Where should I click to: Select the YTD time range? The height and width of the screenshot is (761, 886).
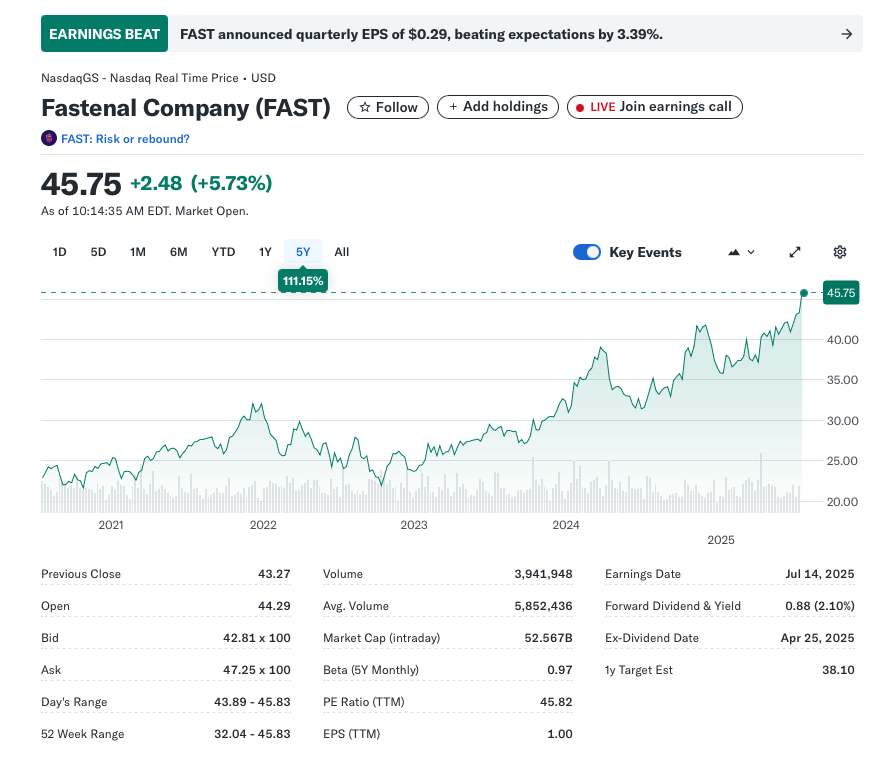click(x=223, y=252)
